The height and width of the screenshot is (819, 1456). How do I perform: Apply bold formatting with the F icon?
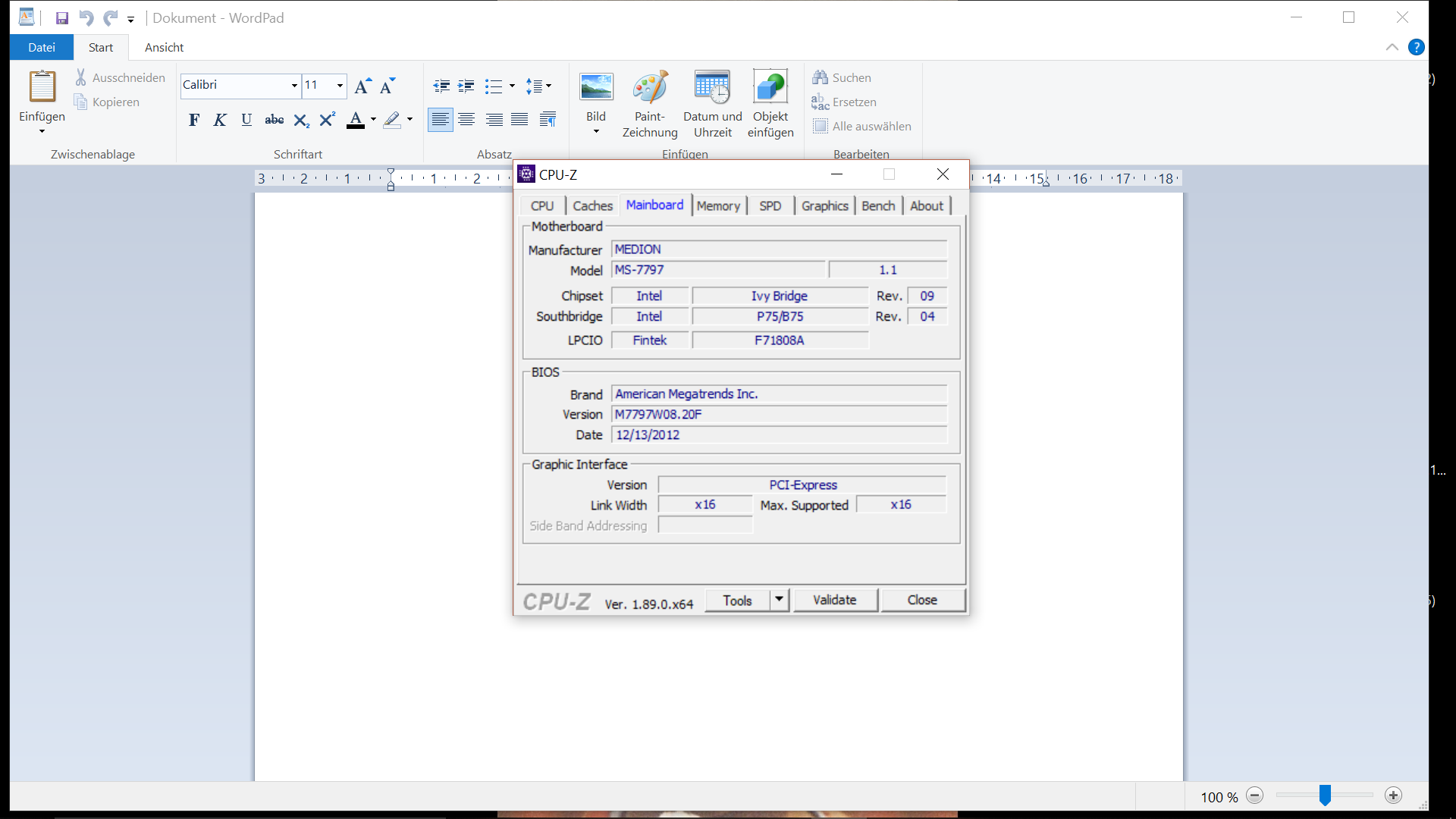pos(194,119)
